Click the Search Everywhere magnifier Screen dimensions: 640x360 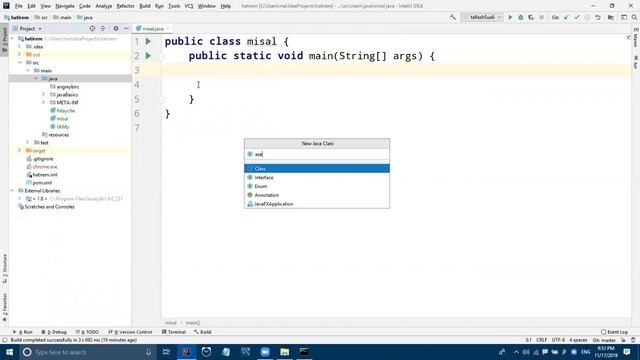coord(634,18)
